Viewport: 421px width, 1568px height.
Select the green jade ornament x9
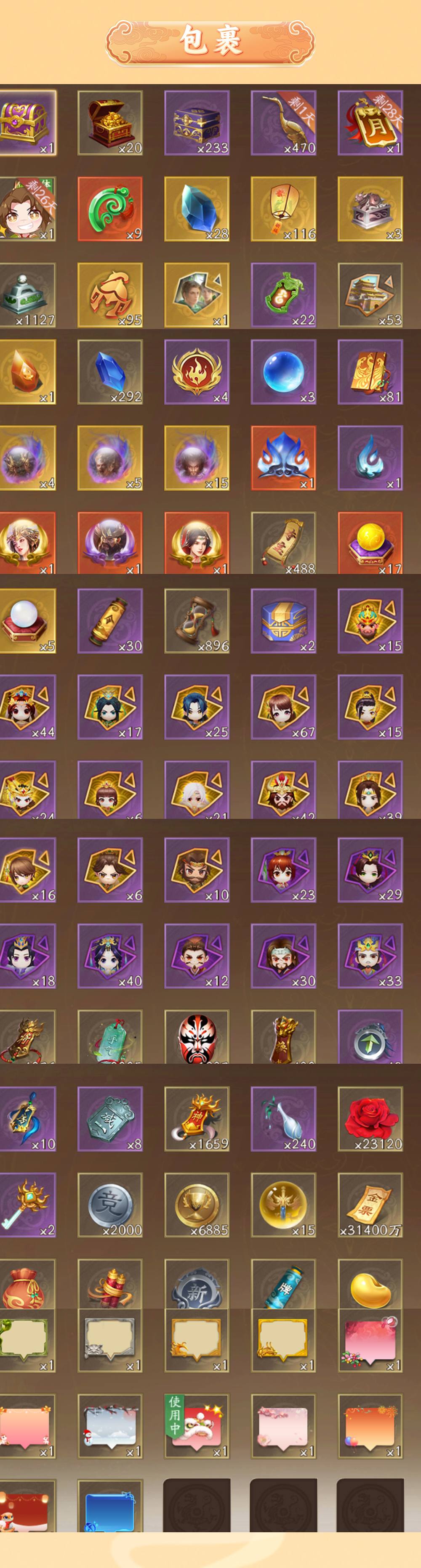(110, 209)
